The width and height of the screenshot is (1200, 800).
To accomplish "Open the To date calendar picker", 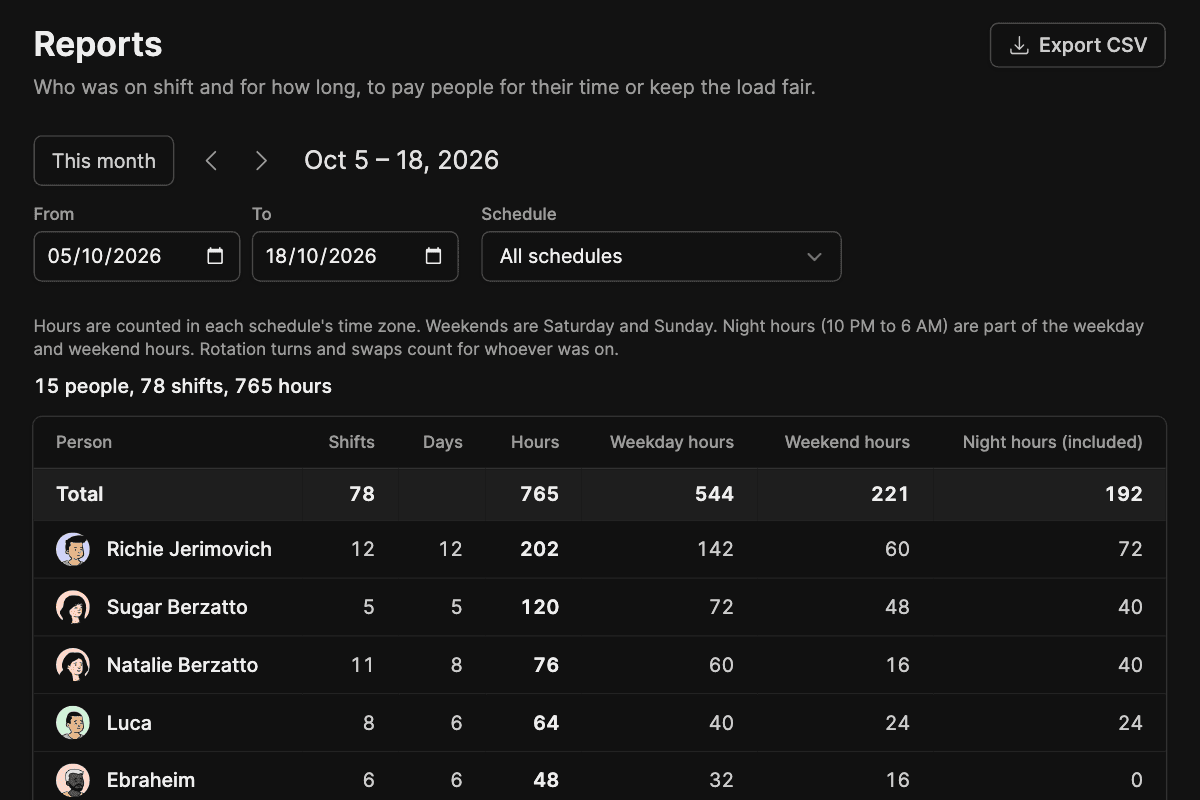I will click(x=433, y=256).
